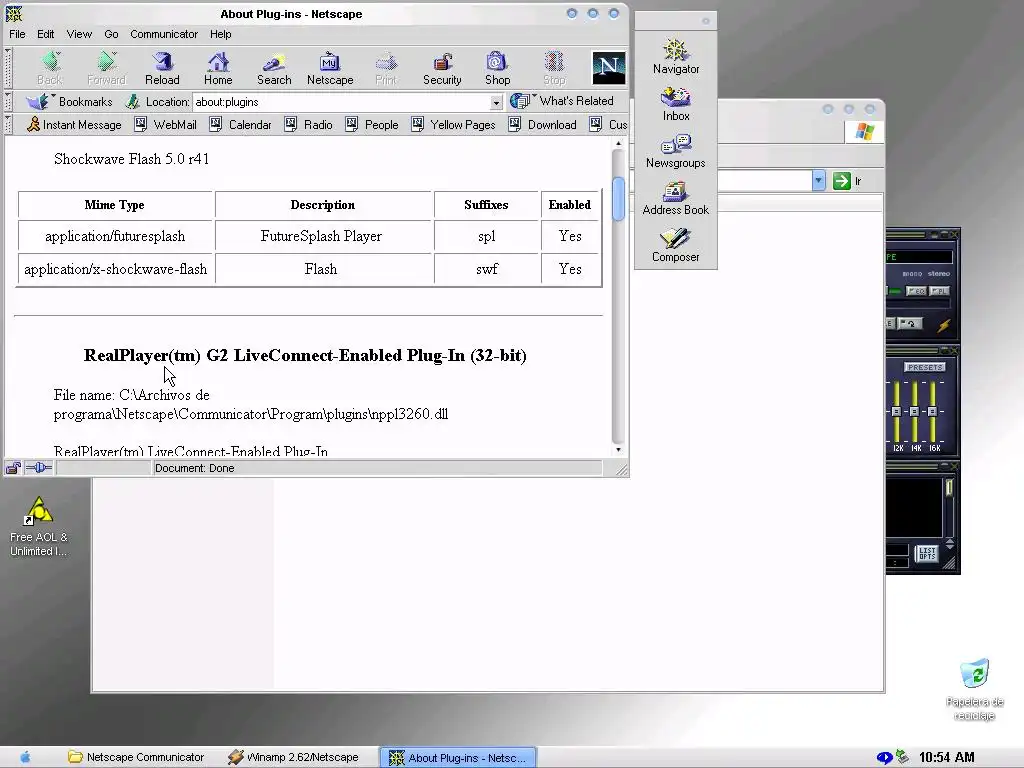Open the Help menu

click(x=220, y=34)
